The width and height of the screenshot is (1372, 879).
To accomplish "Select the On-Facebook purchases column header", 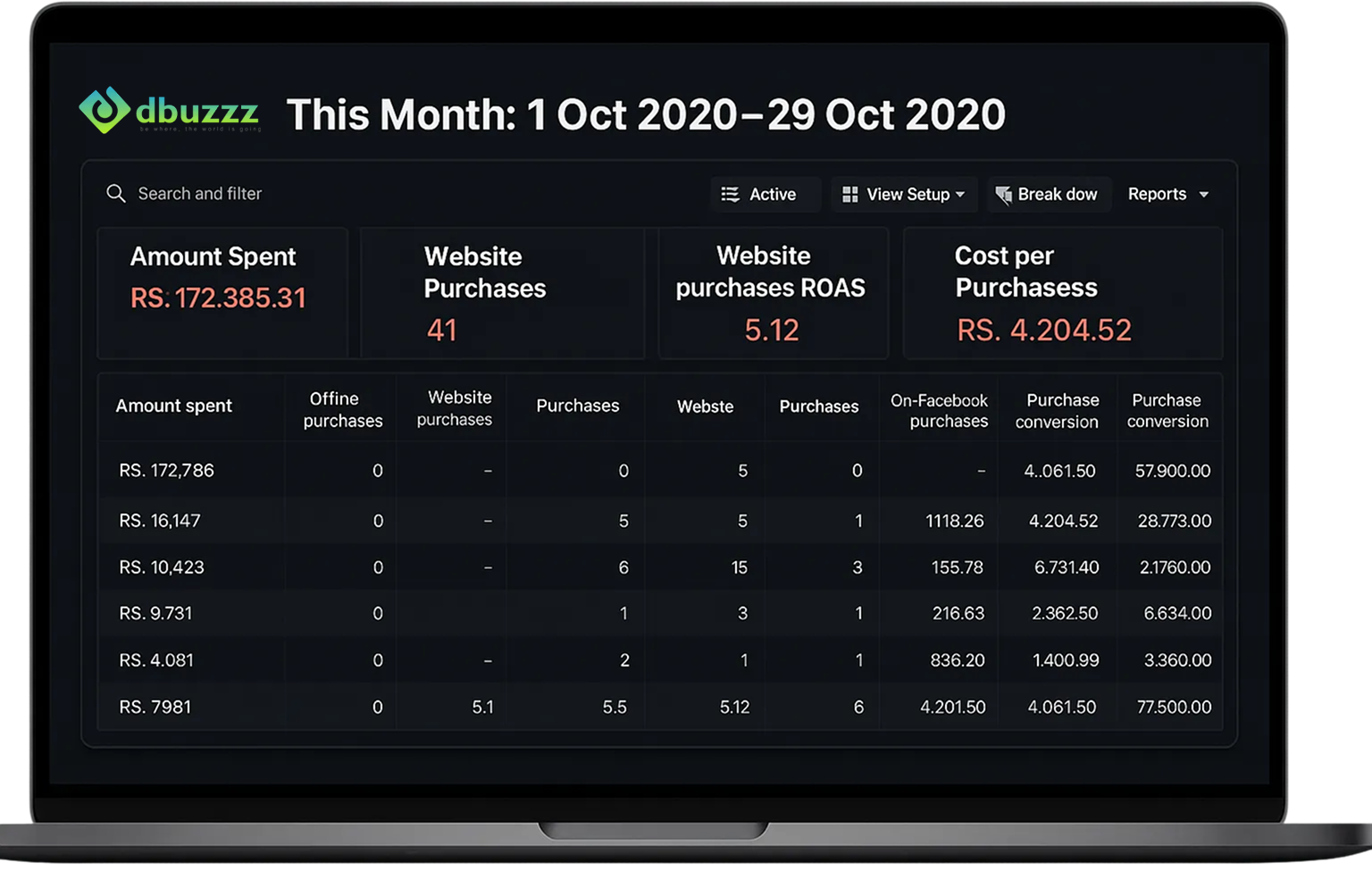I will pyautogui.click(x=940, y=411).
